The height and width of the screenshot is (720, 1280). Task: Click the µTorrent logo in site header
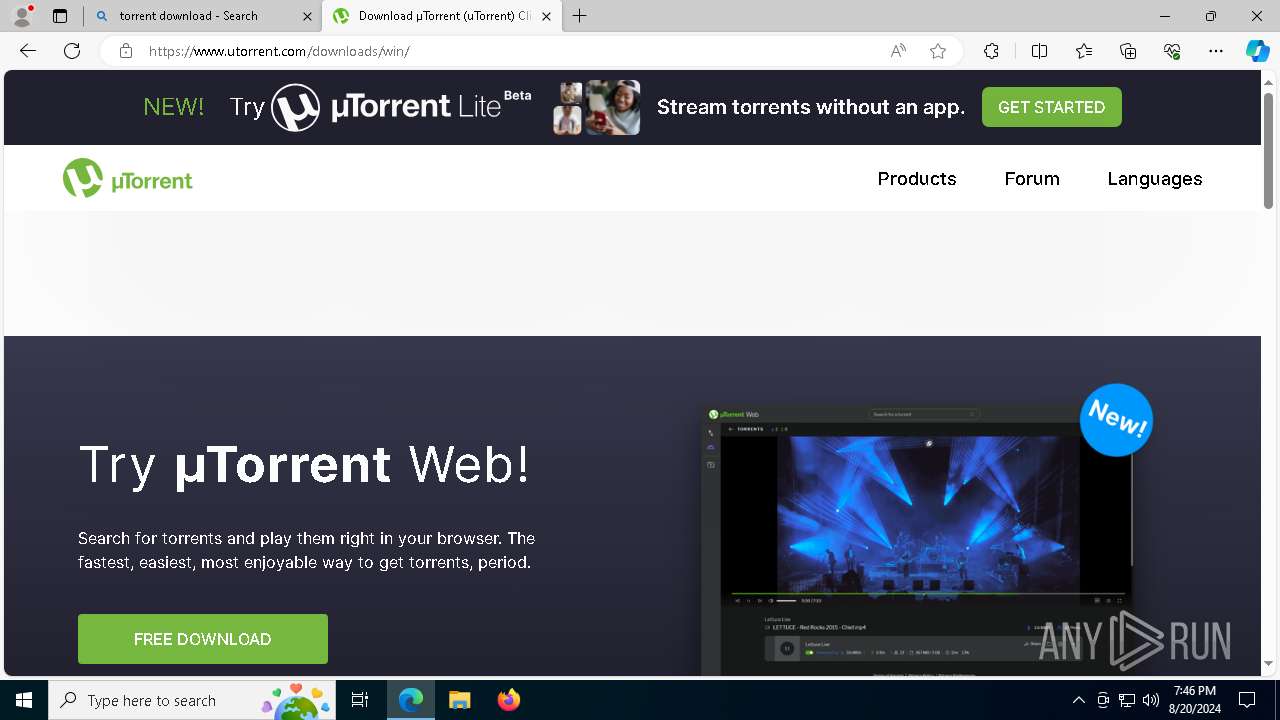point(127,179)
